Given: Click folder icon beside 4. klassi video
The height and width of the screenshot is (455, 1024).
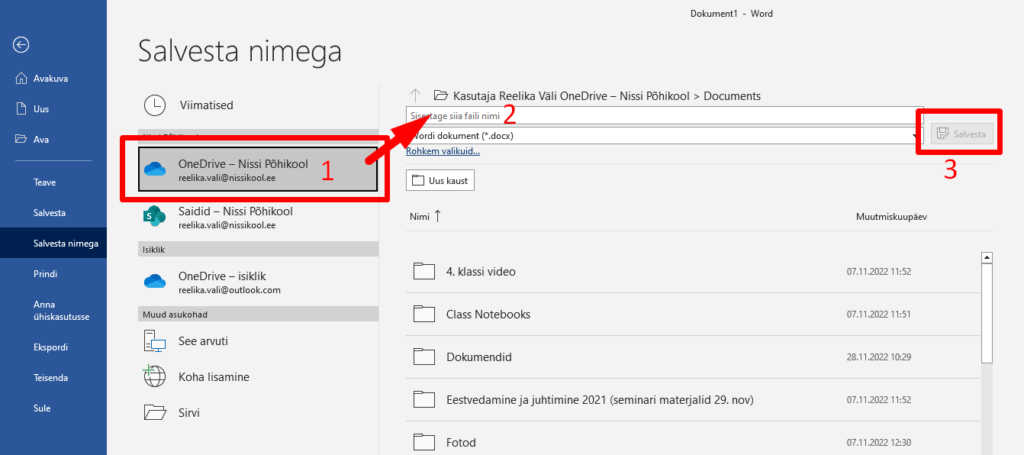Looking at the screenshot, I should coord(424,272).
